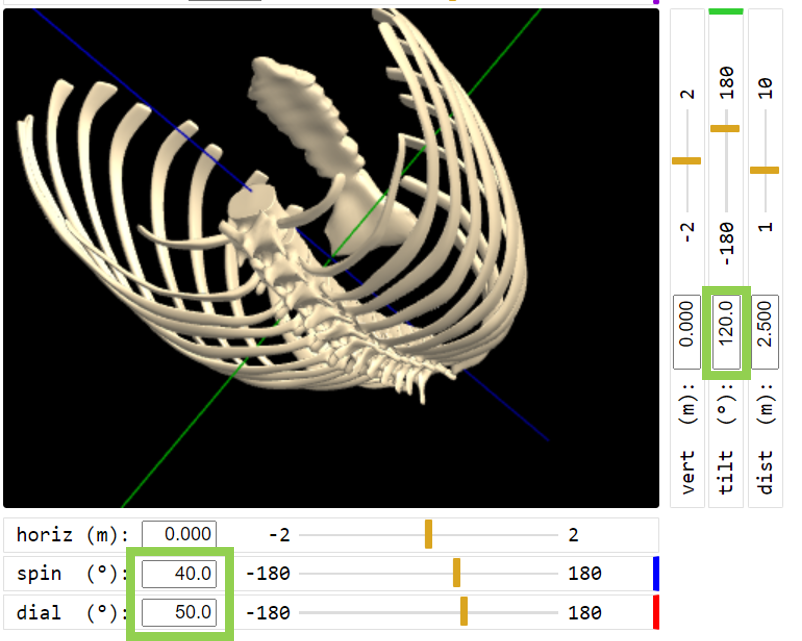Click the -180 minimum label of dial slider

pyautogui.click(x=268, y=612)
